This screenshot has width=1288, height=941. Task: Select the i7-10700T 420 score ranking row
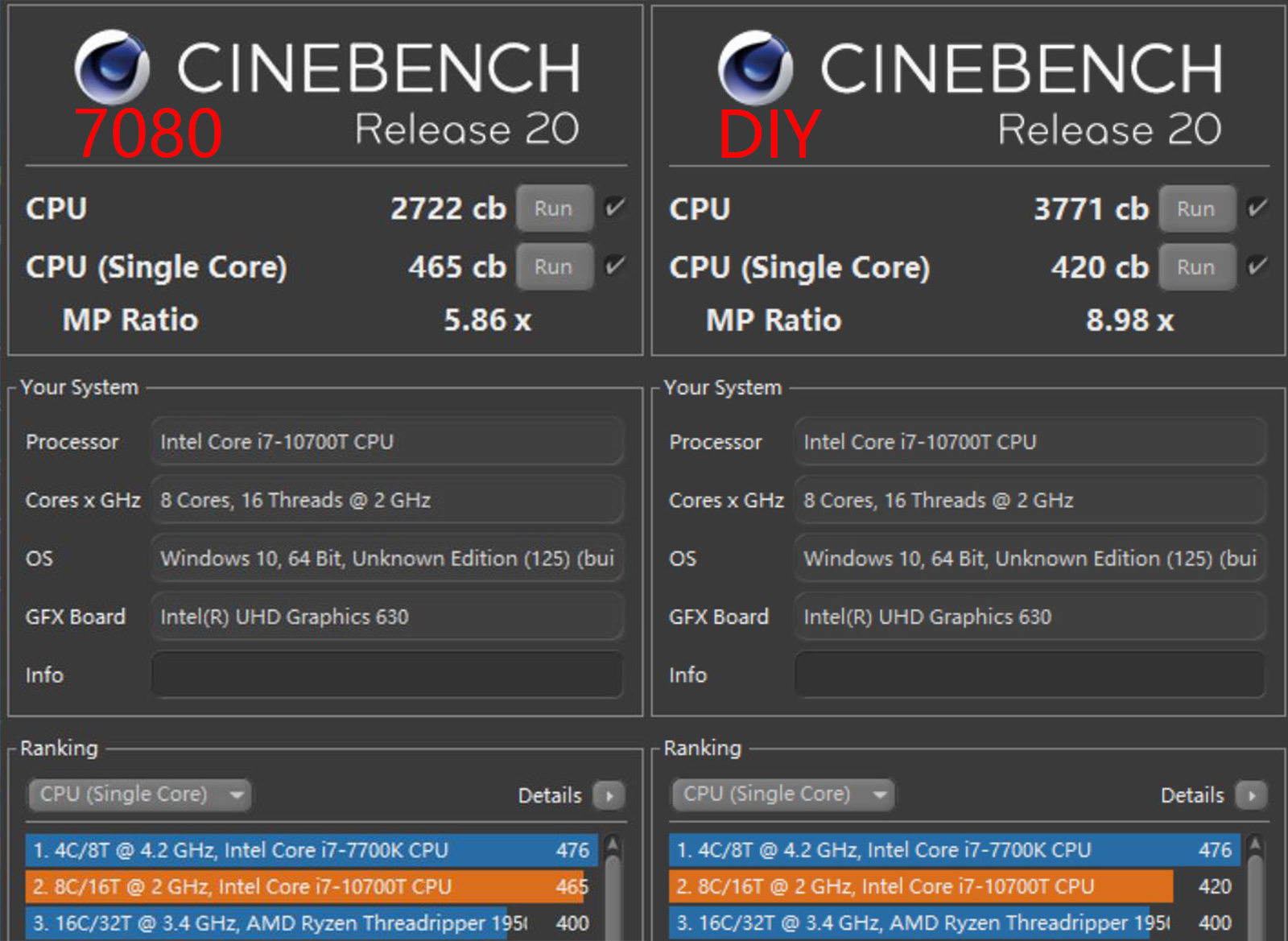click(919, 886)
